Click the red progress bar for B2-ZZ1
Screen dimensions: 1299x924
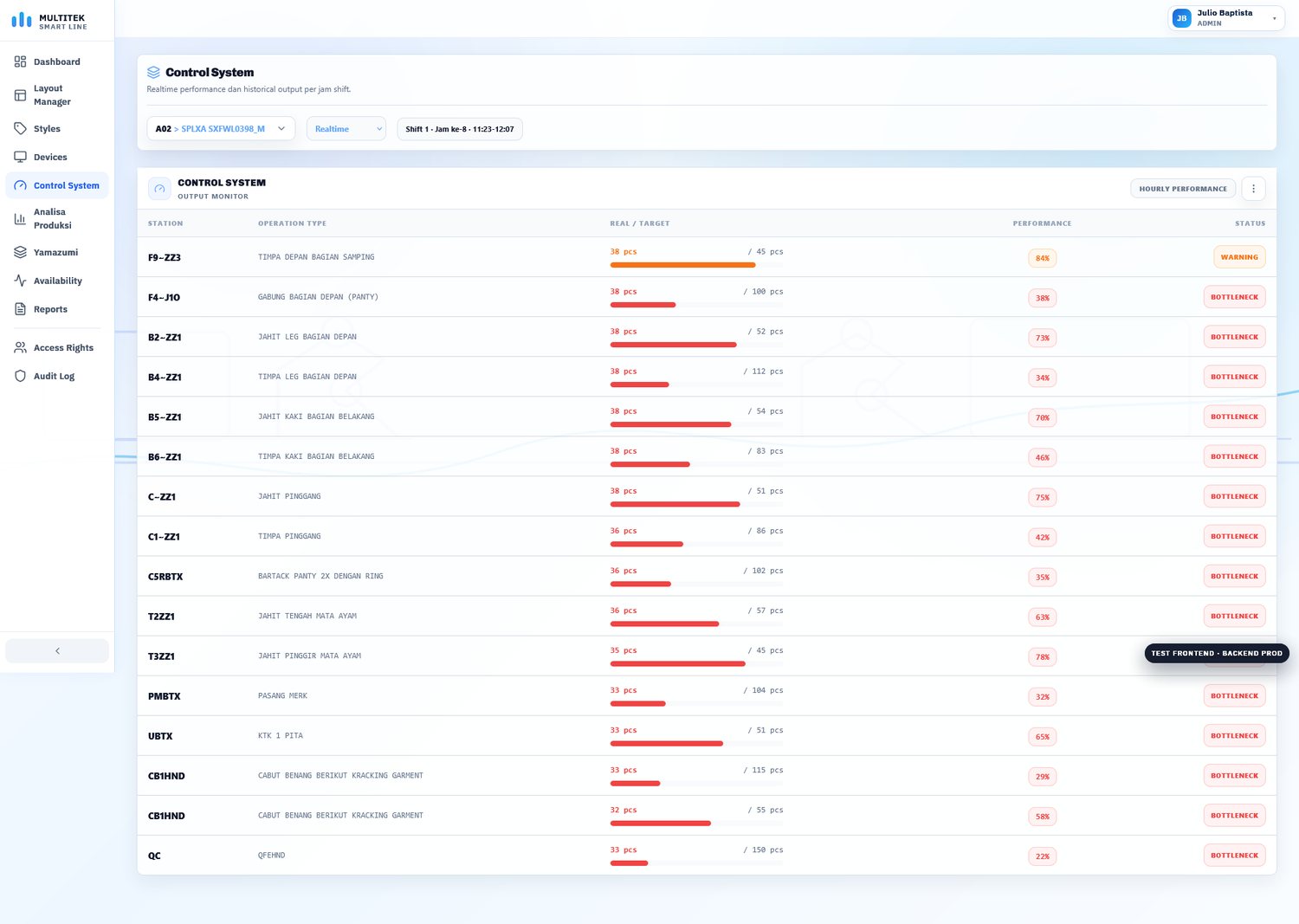coord(673,345)
